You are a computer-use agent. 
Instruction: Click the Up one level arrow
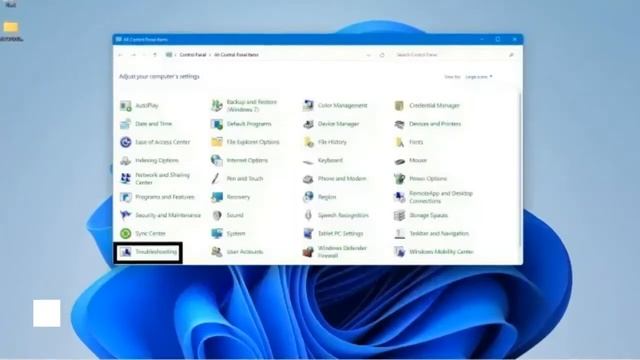[x=155, y=55]
